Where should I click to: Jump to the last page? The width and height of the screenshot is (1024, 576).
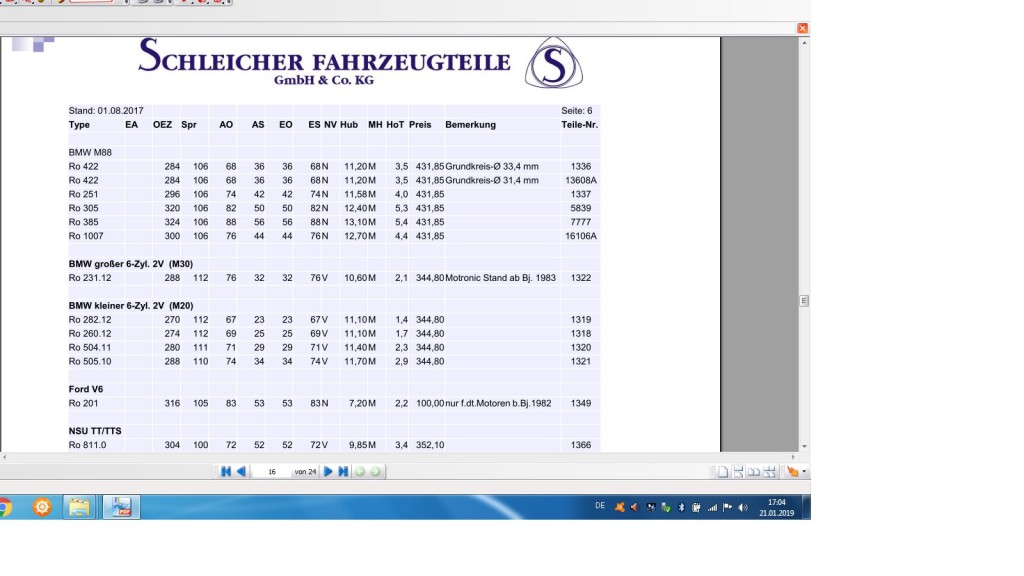pyautogui.click(x=343, y=472)
